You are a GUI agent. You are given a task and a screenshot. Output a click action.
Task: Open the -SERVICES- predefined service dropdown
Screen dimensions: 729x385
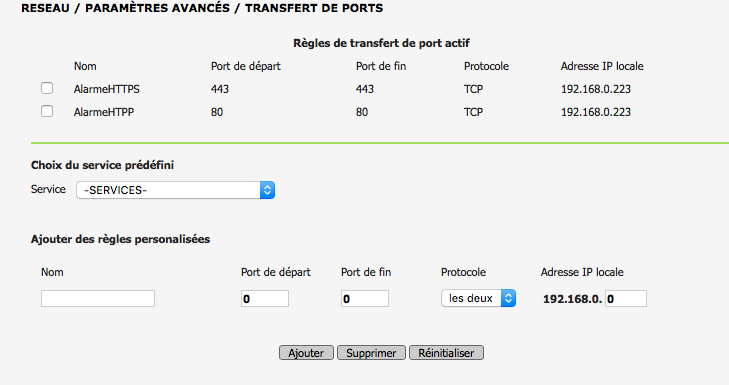click(175, 190)
